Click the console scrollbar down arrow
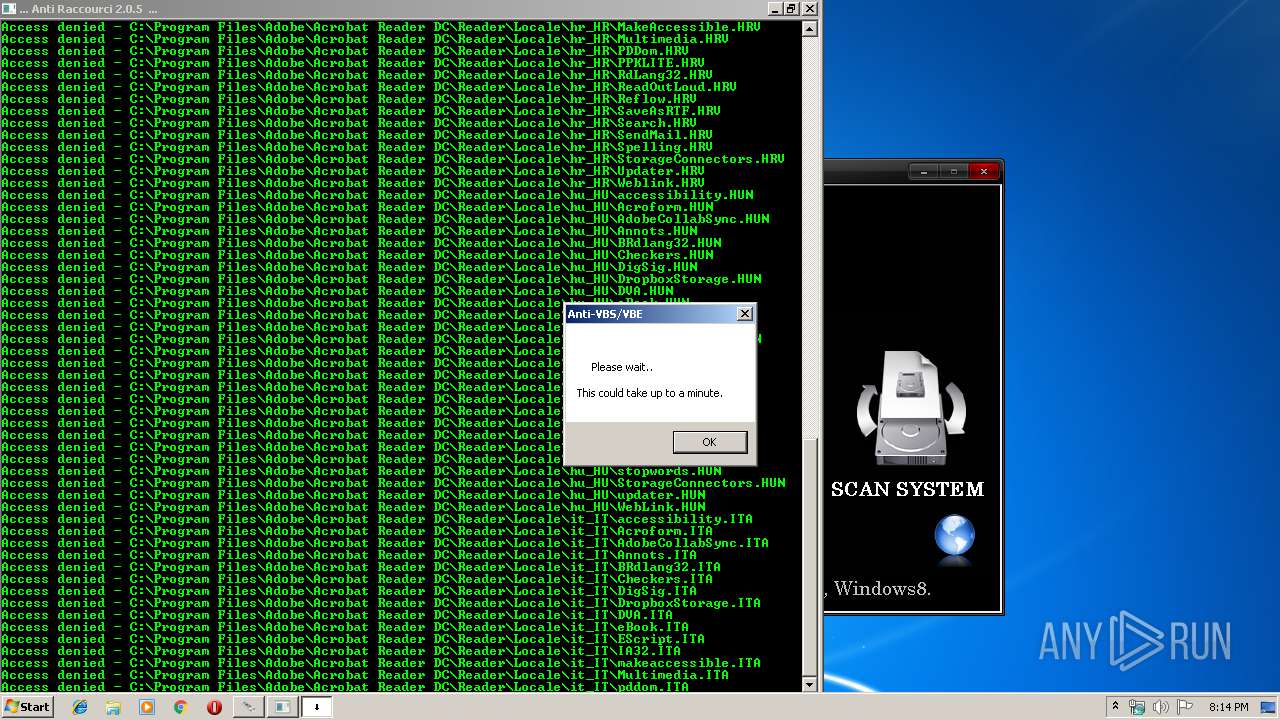Screen dimensions: 1280x720 [810, 684]
